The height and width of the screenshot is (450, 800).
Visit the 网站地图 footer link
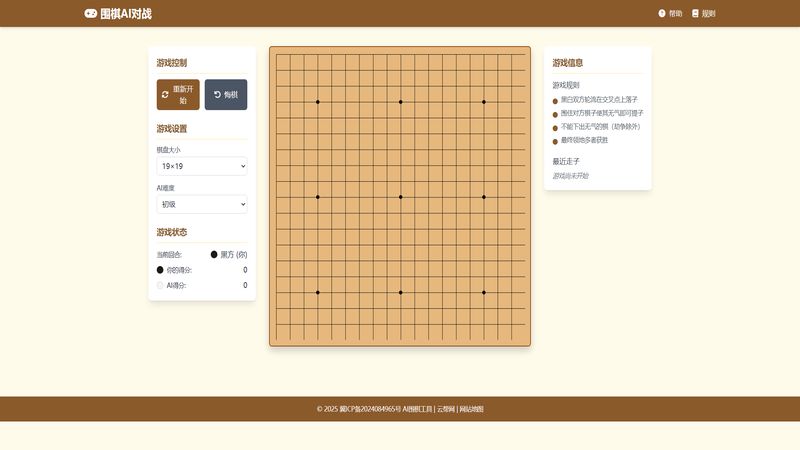pyautogui.click(x=471, y=409)
